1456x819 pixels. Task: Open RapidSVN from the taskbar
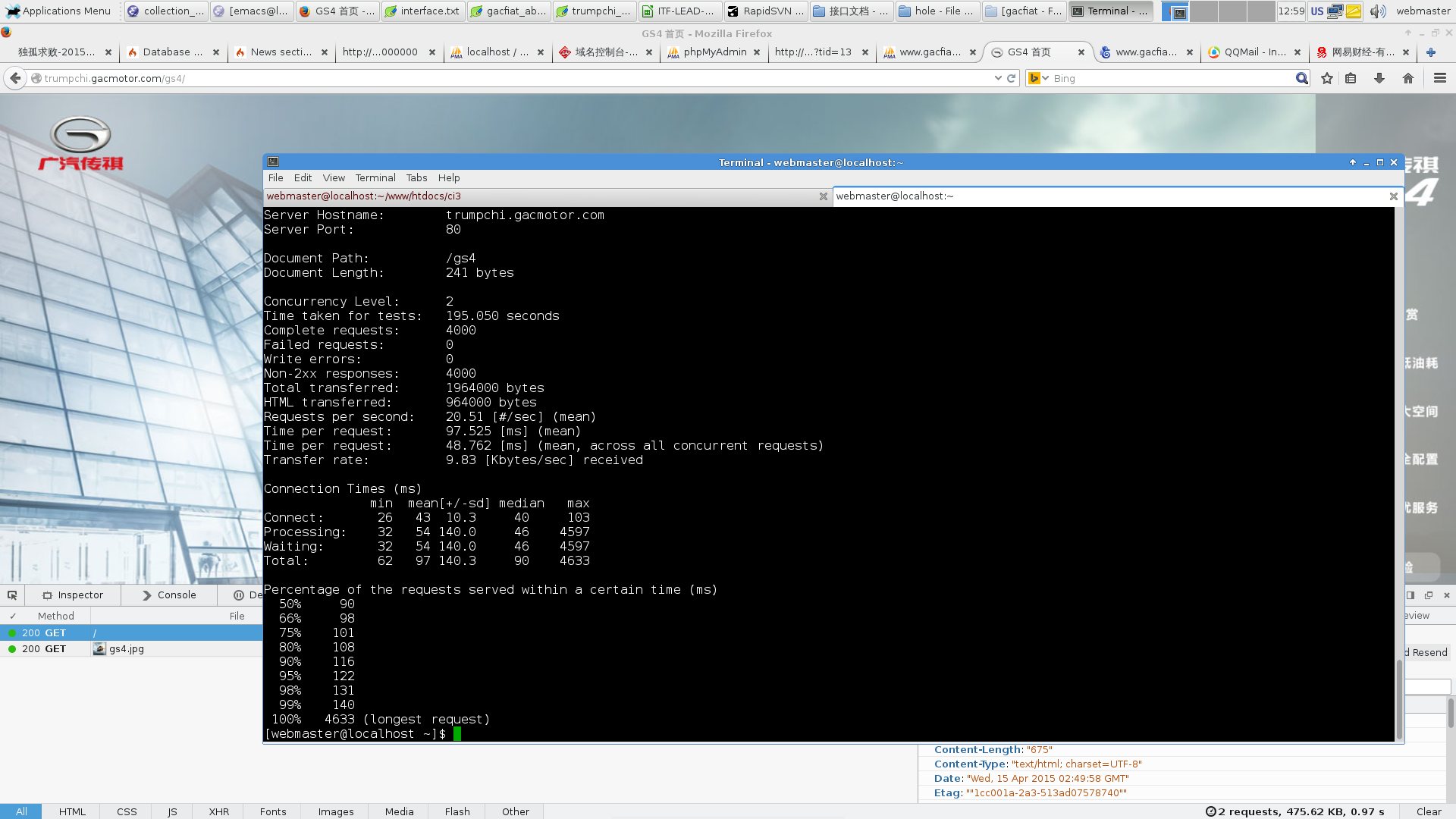click(765, 11)
